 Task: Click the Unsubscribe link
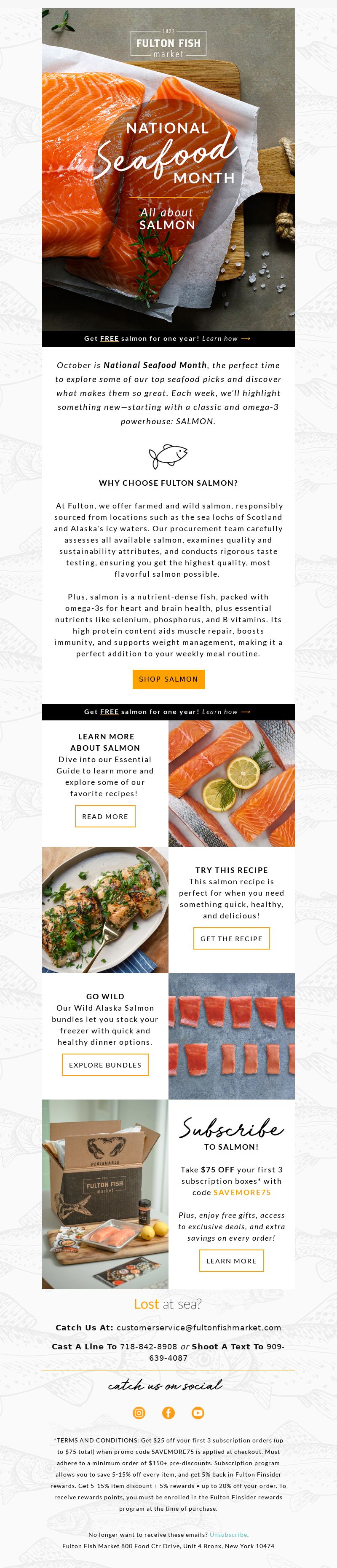228,1535
